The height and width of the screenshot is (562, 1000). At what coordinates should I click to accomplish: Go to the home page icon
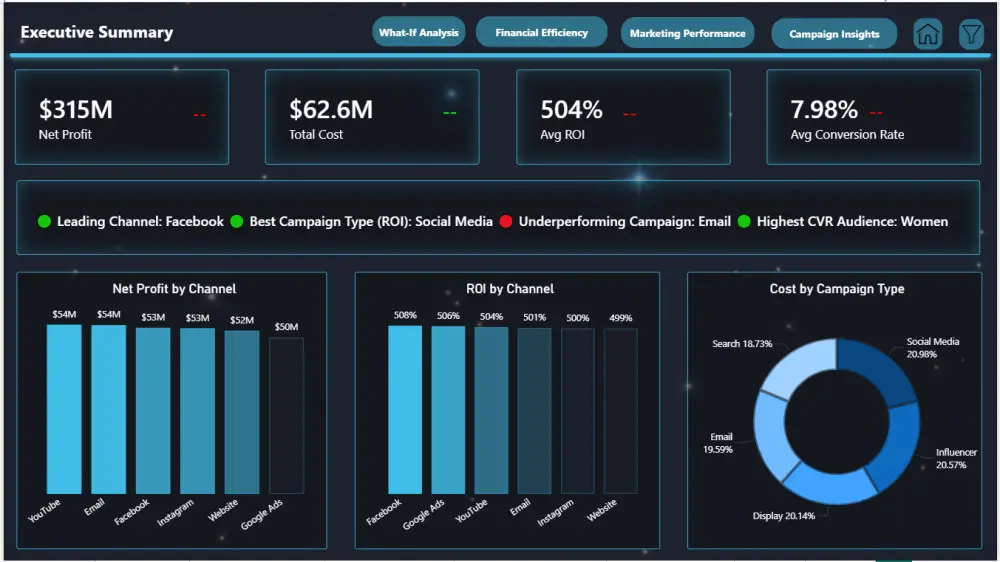927,34
